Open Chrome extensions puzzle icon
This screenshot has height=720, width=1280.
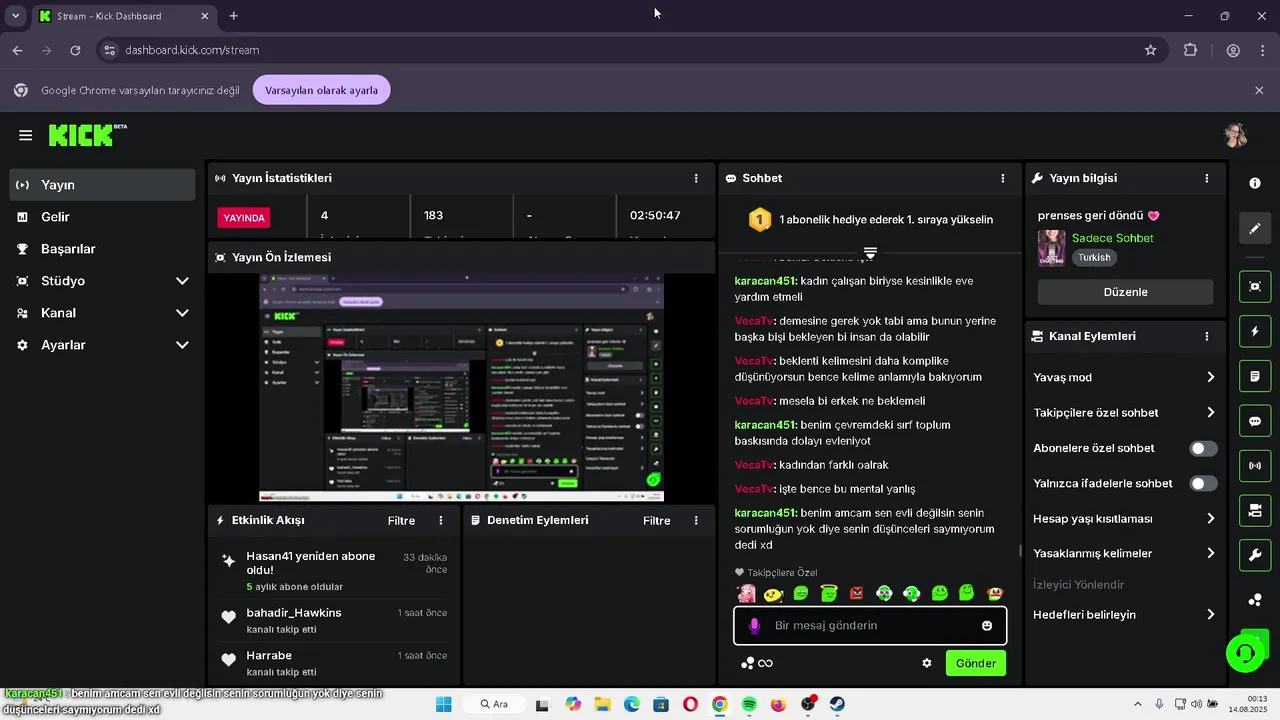point(1190,50)
